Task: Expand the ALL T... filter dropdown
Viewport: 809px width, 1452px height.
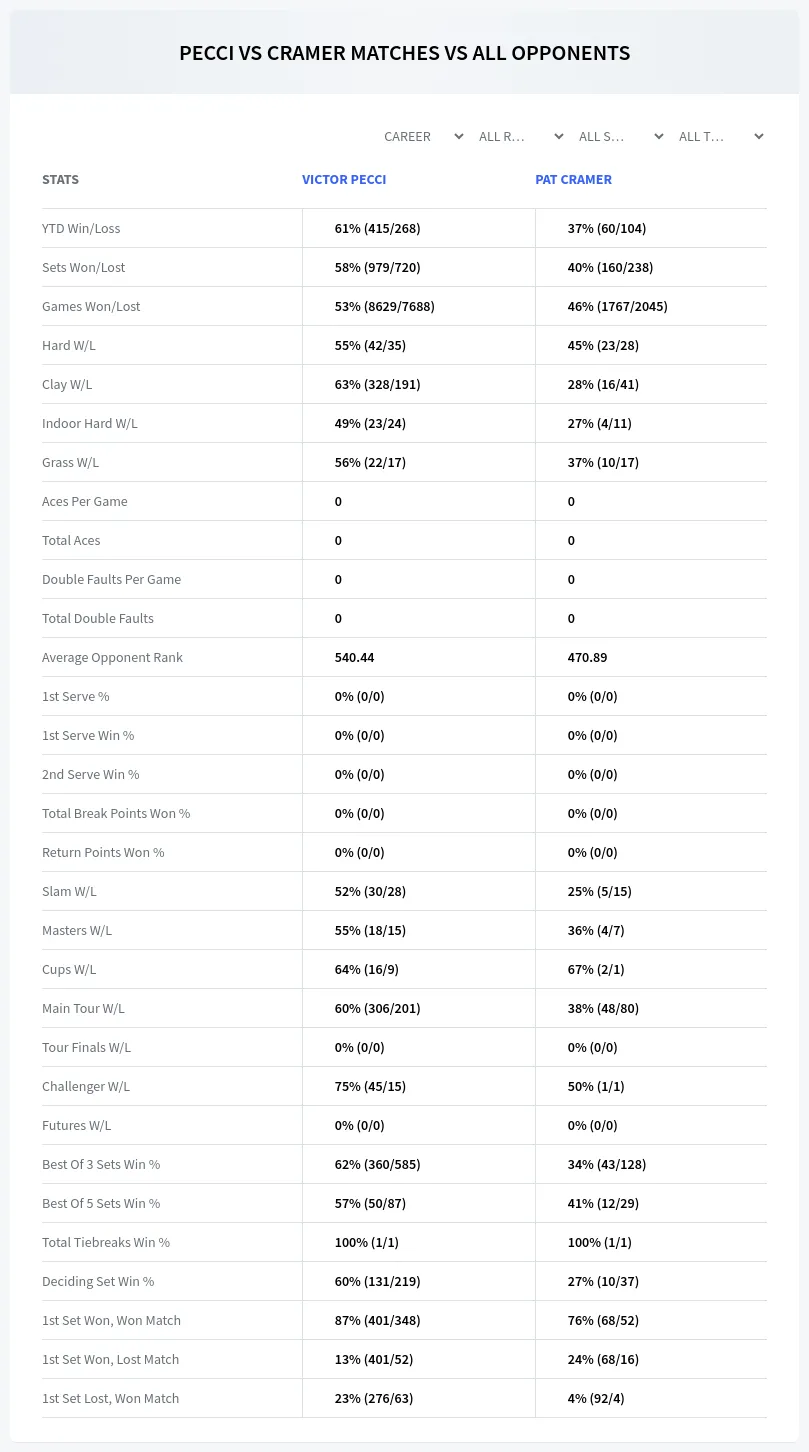Action: [x=720, y=136]
